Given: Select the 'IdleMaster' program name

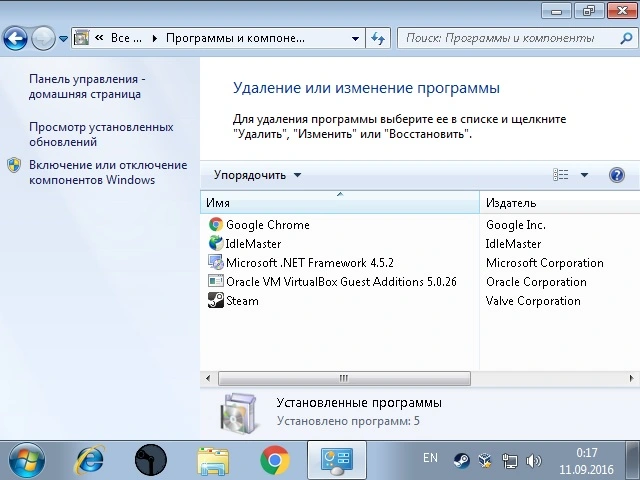Looking at the screenshot, I should 253,244.
